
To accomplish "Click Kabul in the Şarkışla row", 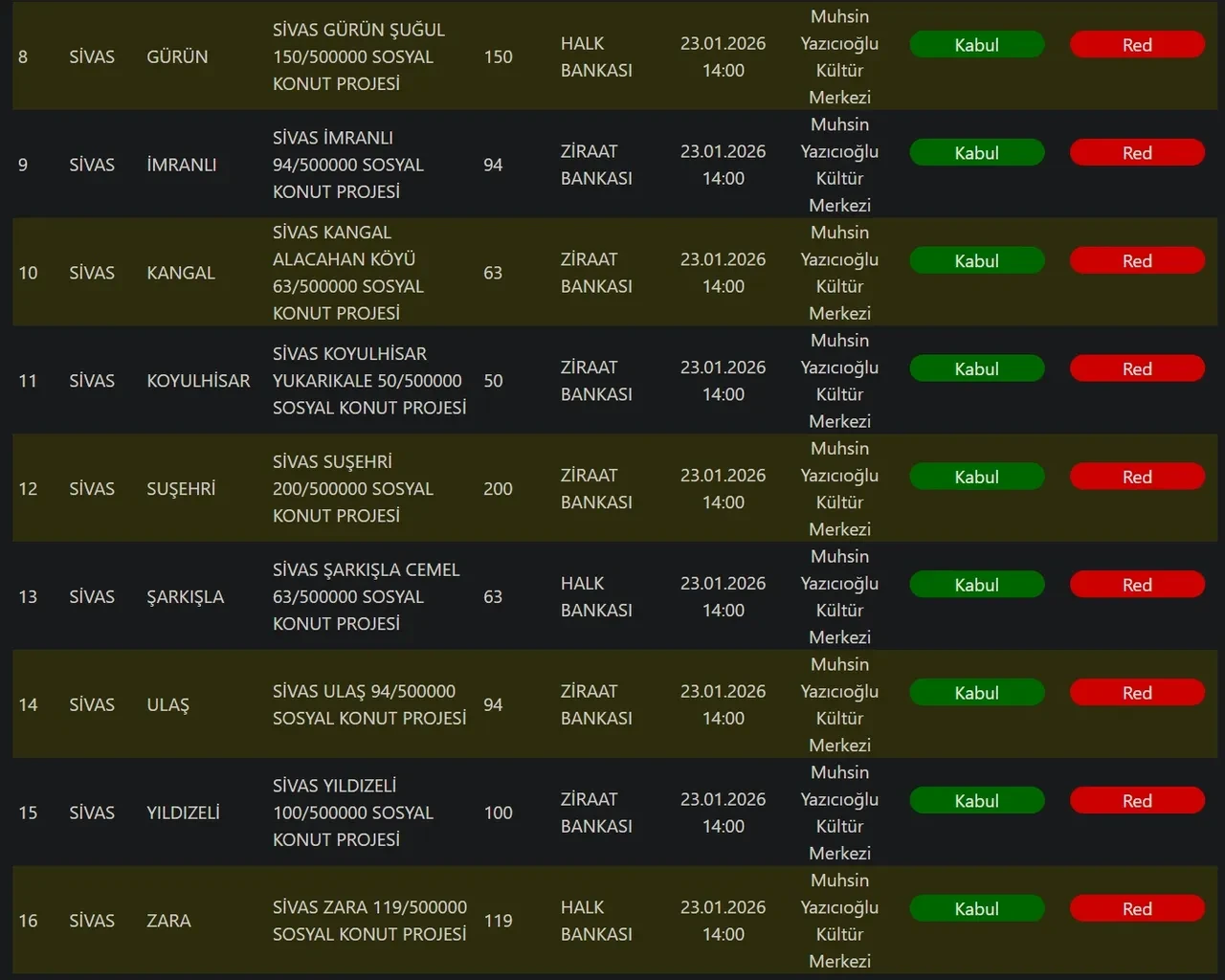I will point(976,586).
